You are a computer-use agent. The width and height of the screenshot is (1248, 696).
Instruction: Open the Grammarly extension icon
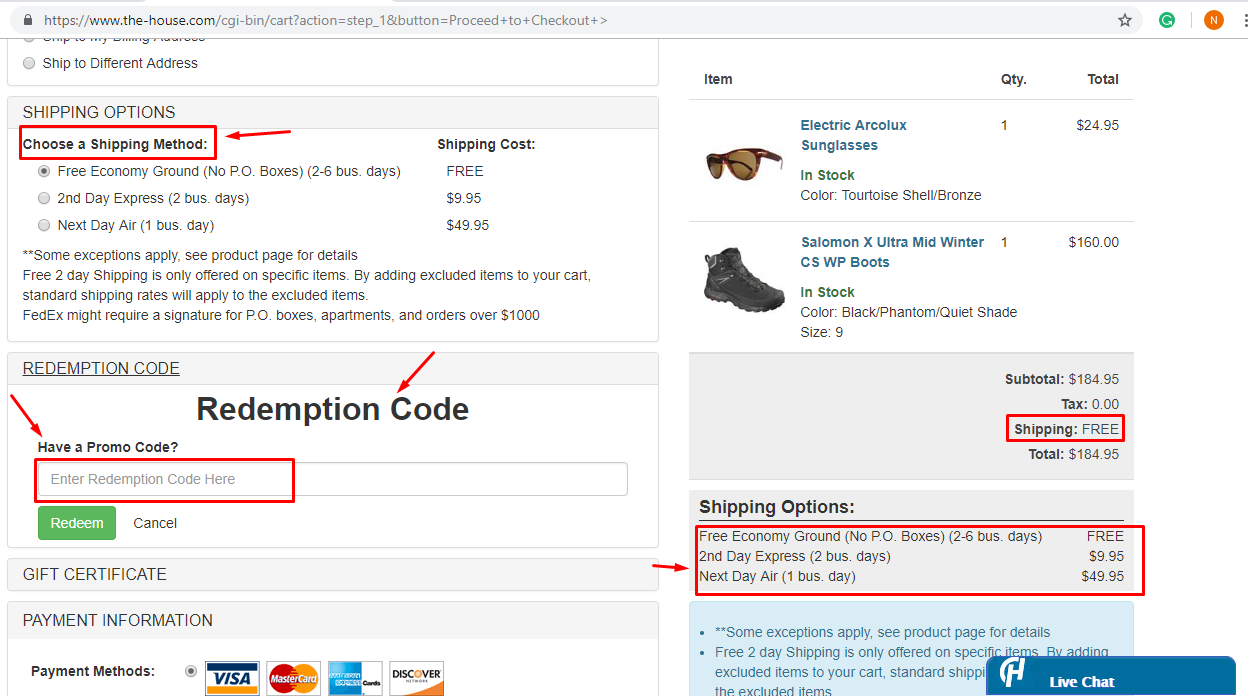click(x=1167, y=20)
